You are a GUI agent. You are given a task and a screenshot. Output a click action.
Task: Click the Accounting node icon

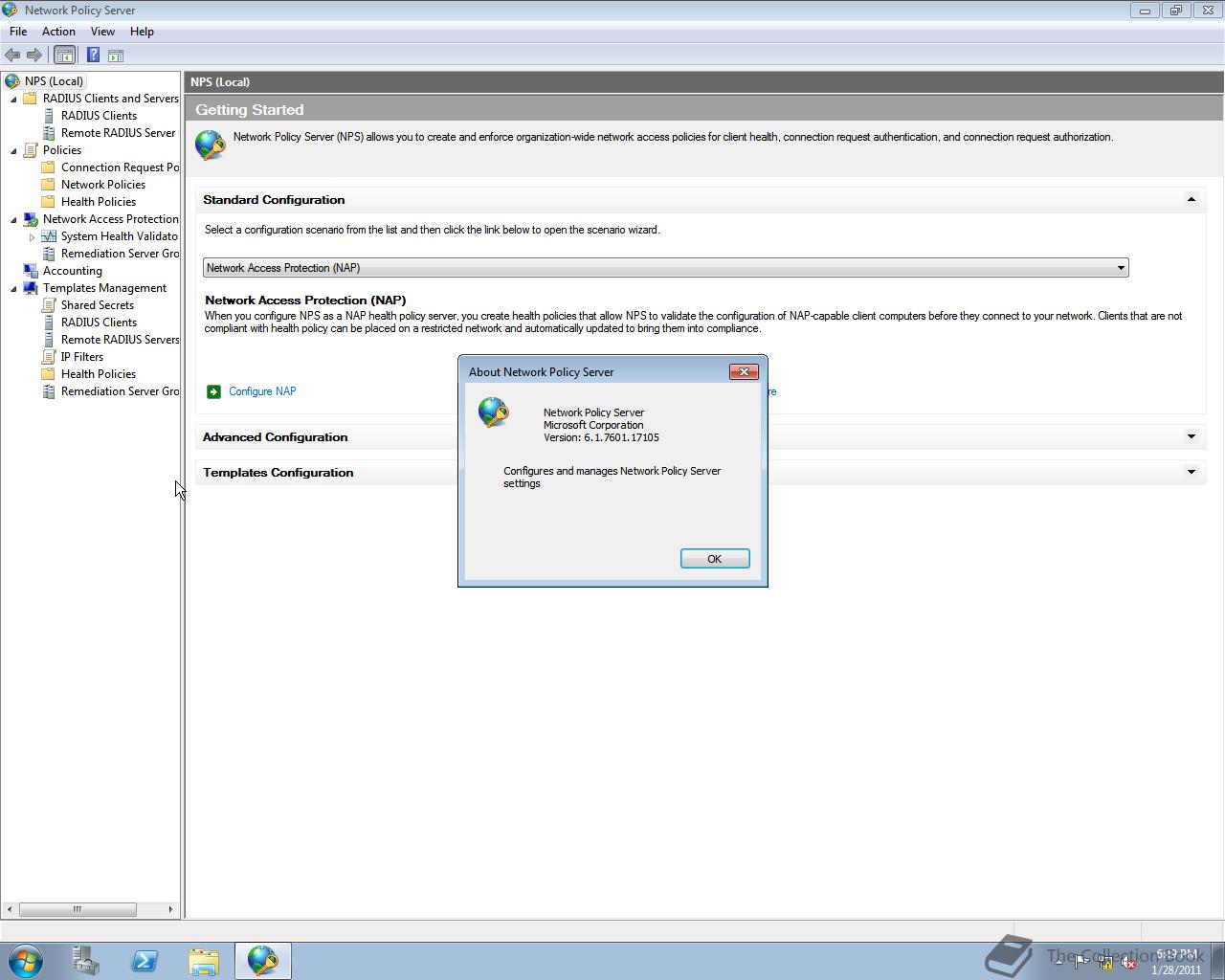31,271
